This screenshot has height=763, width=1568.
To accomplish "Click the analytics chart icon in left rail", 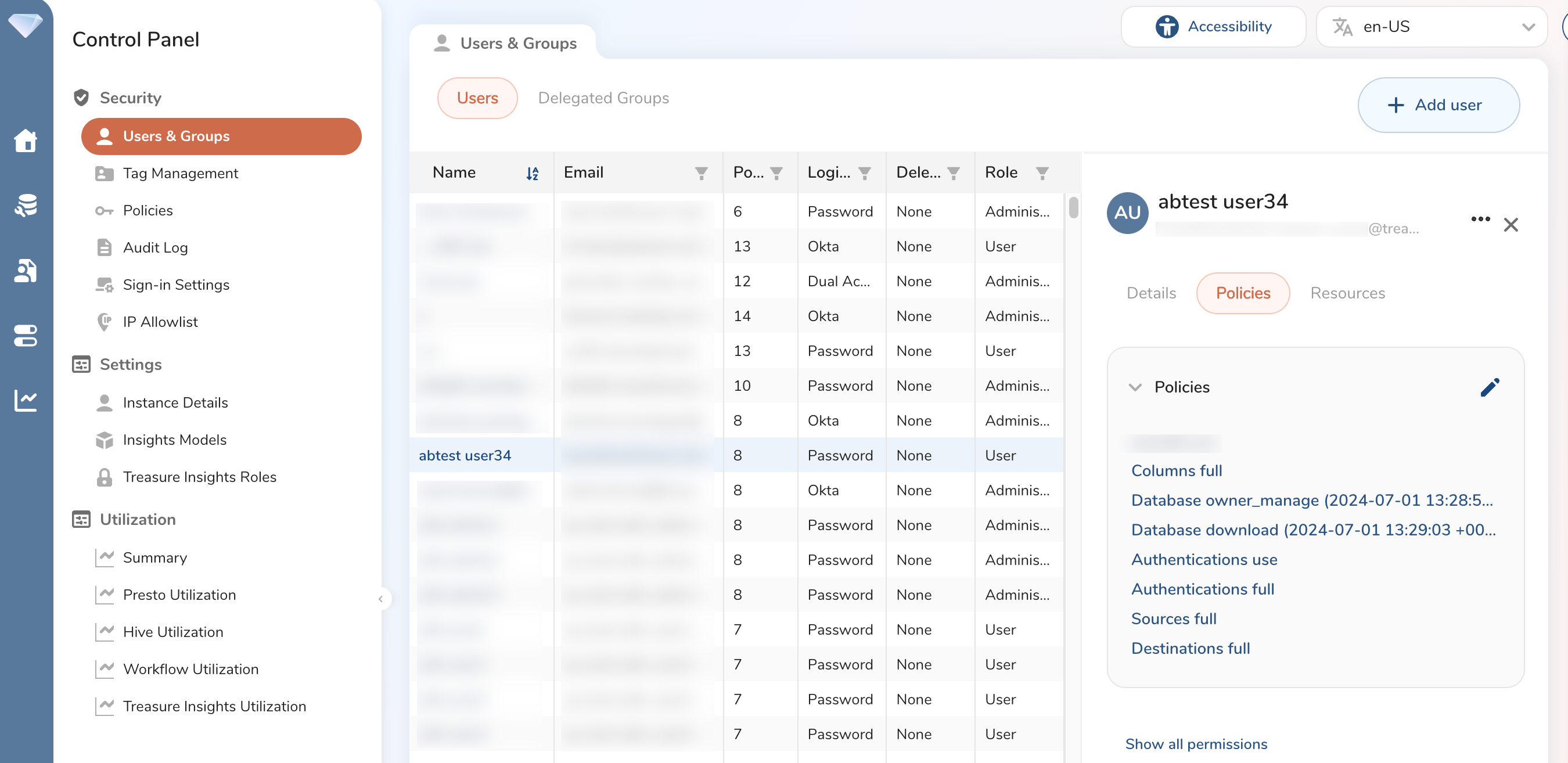I will (x=26, y=400).
